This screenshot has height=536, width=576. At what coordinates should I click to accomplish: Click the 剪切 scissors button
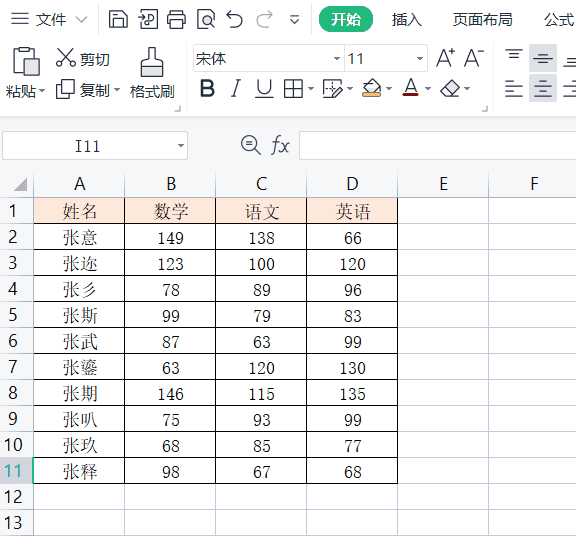[83, 58]
